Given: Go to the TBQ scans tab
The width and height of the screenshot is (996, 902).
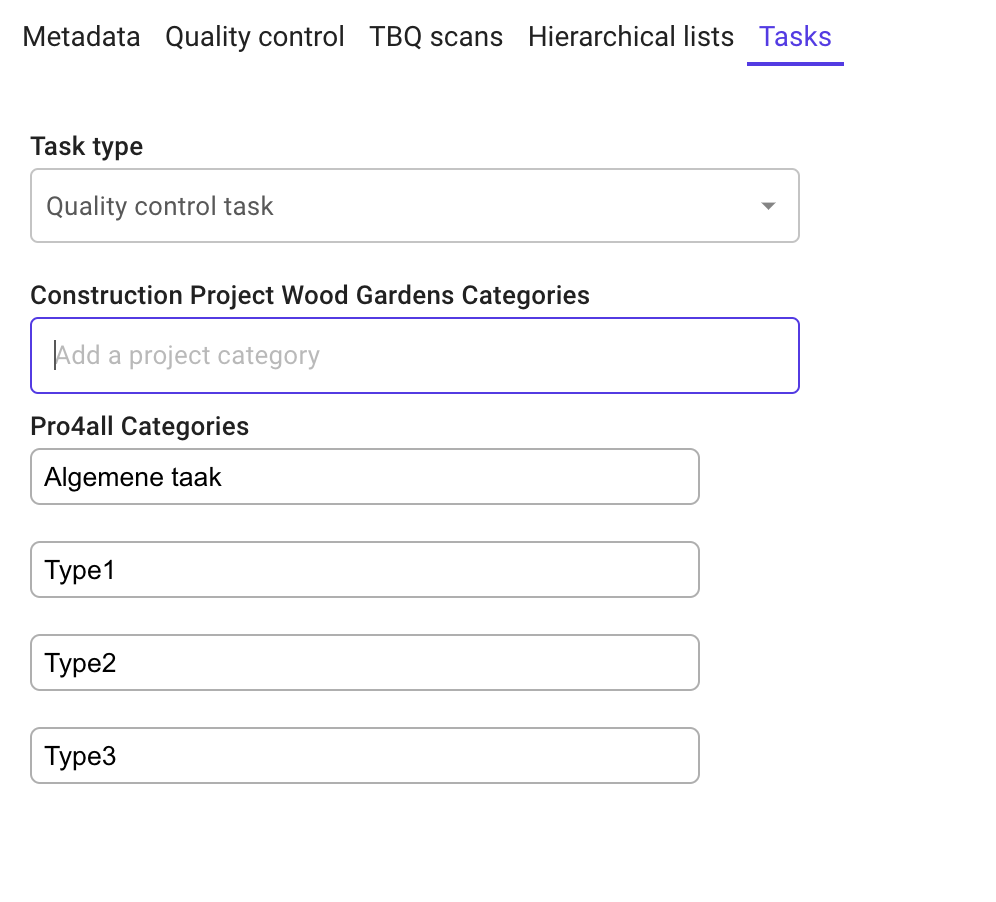Looking at the screenshot, I should [436, 37].
